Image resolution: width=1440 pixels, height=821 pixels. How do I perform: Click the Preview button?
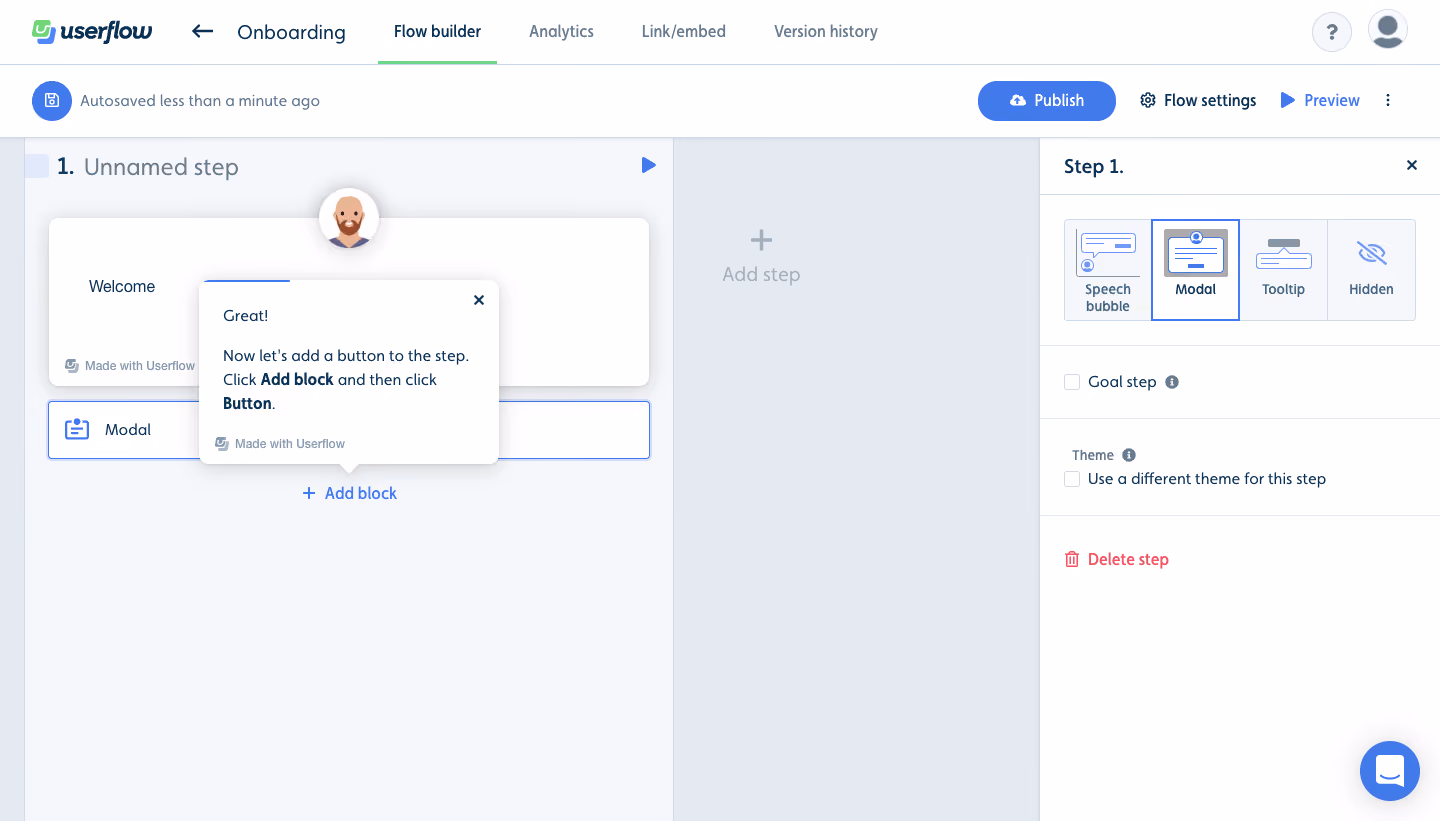[x=1320, y=100]
